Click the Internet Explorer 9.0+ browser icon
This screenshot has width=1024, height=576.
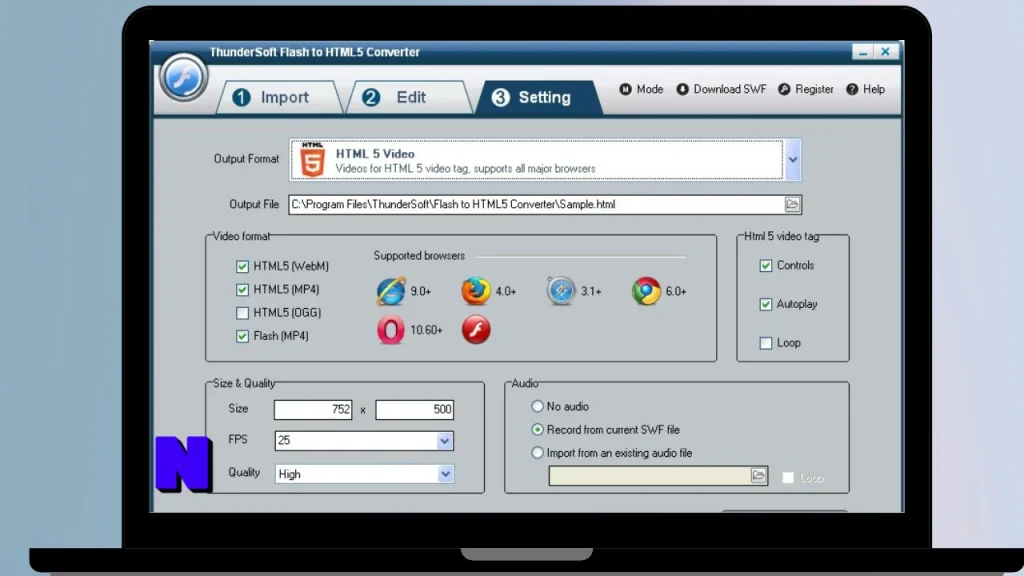pyautogui.click(x=391, y=291)
